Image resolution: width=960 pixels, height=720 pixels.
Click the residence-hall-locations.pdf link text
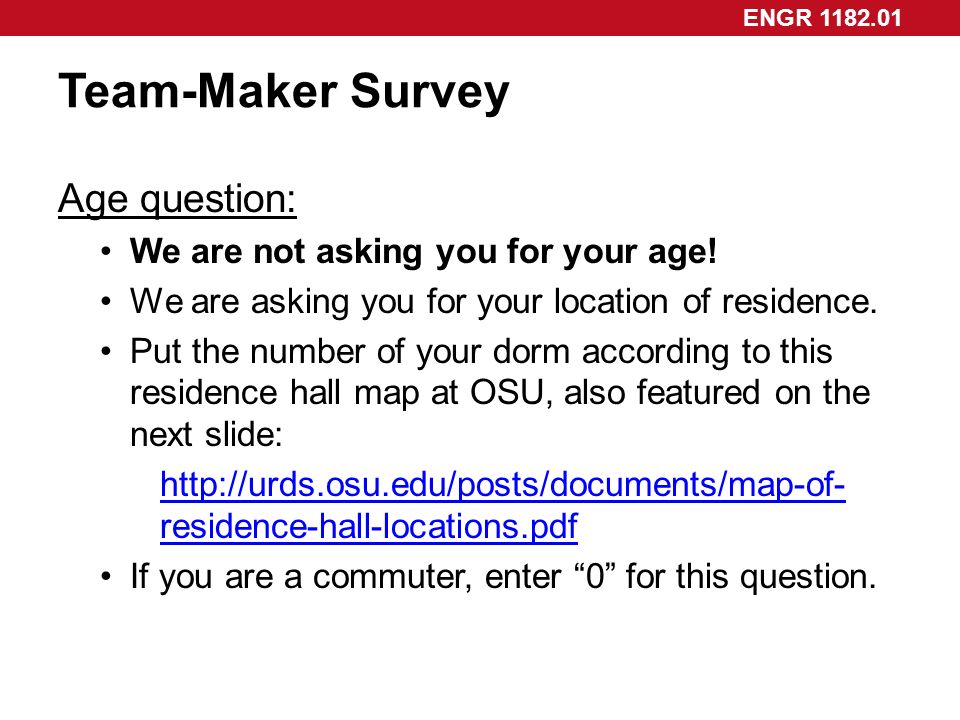pyautogui.click(x=369, y=527)
